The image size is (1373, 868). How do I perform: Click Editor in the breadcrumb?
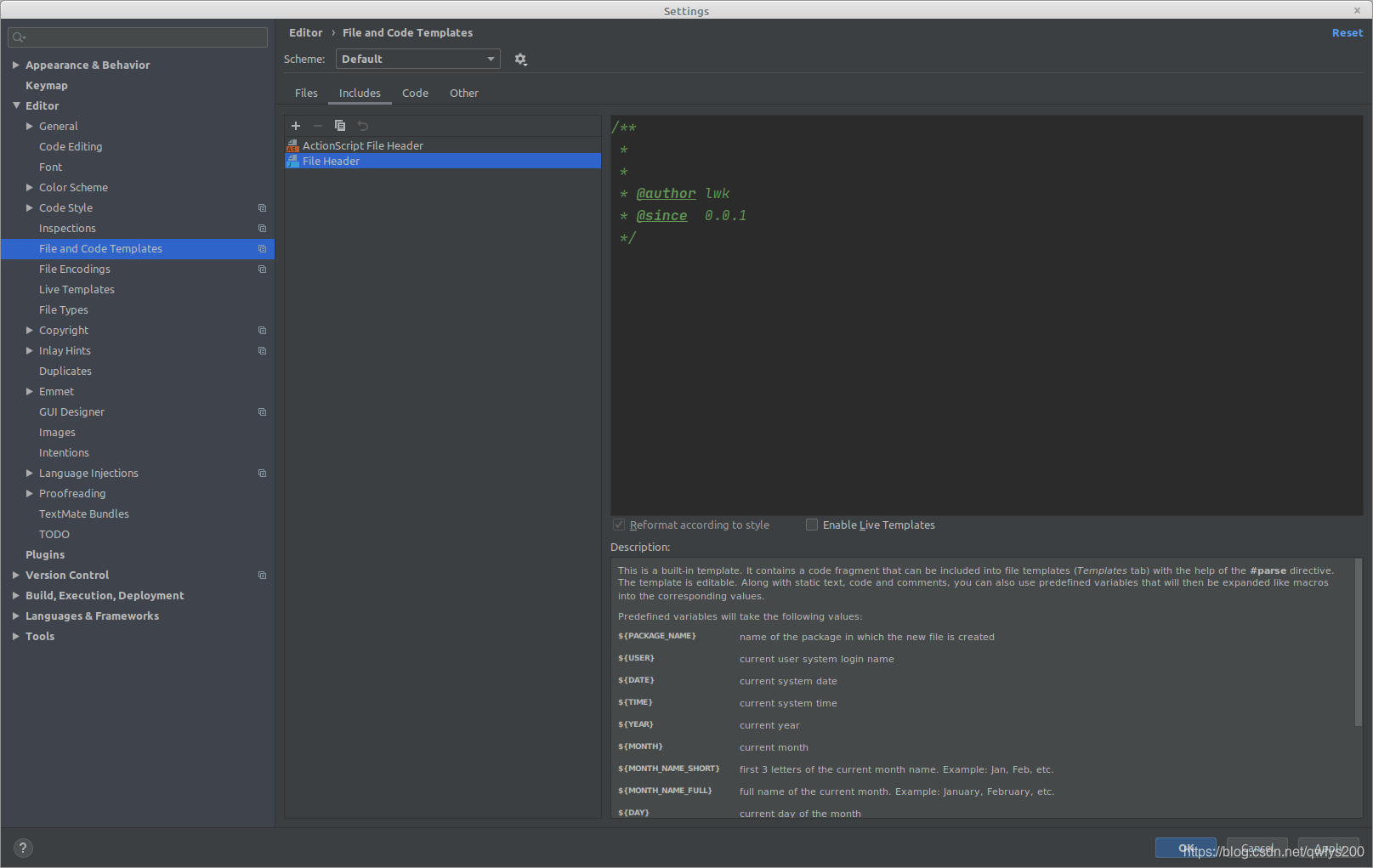(305, 33)
